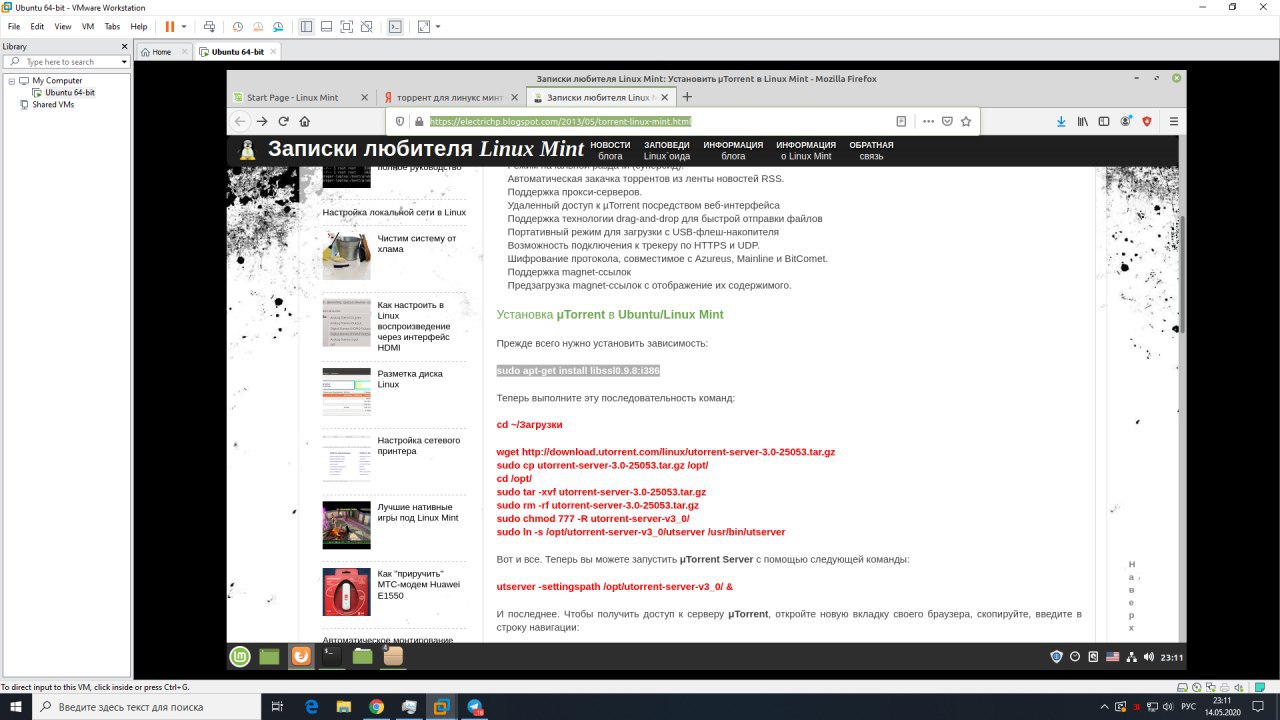Screen dimensions: 1280x720
Task: Click Send Ctrl+Alt+Del icon in VMware toolbar
Action: point(209,26)
